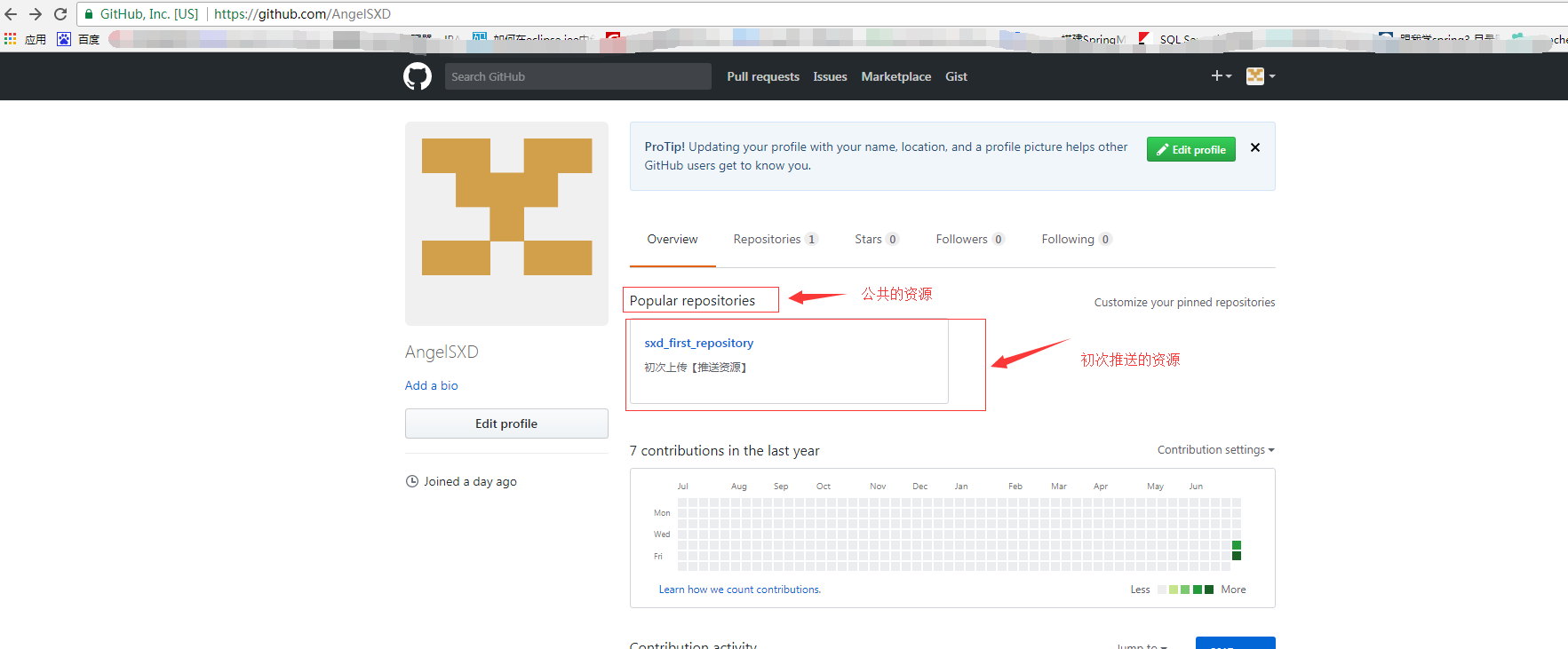Screen dimensions: 1568x649
Task: Open the user avatar menu dropdown
Action: click(x=1261, y=76)
